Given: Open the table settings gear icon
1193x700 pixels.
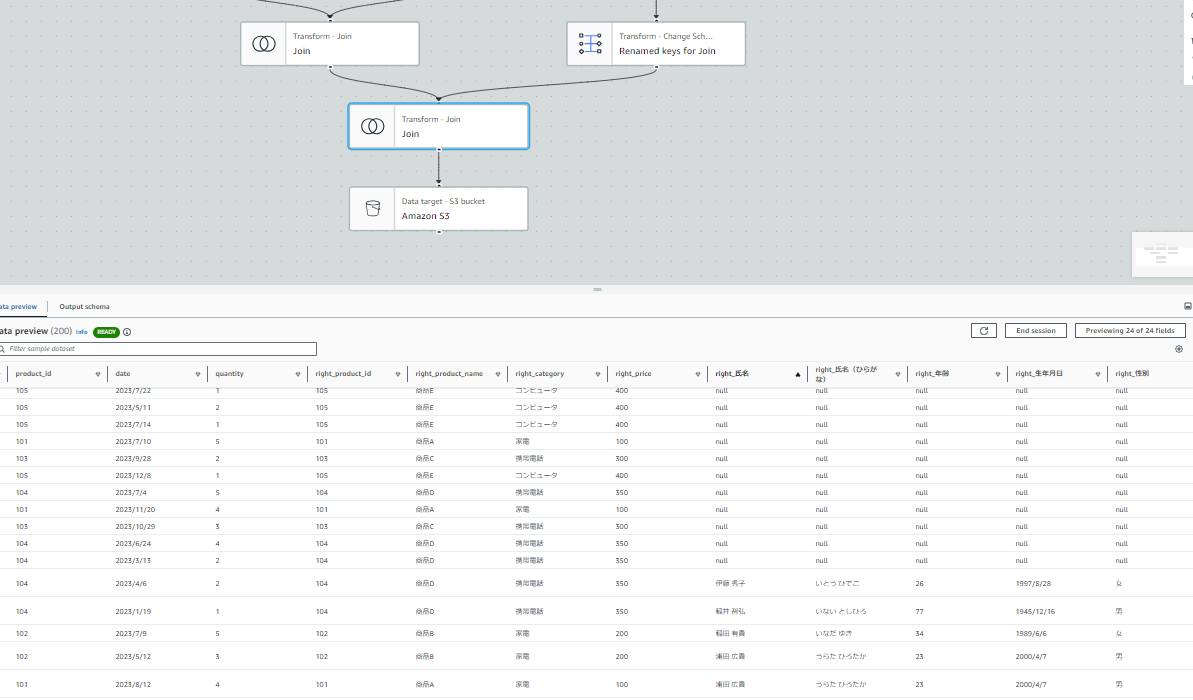Looking at the screenshot, I should (x=1179, y=349).
